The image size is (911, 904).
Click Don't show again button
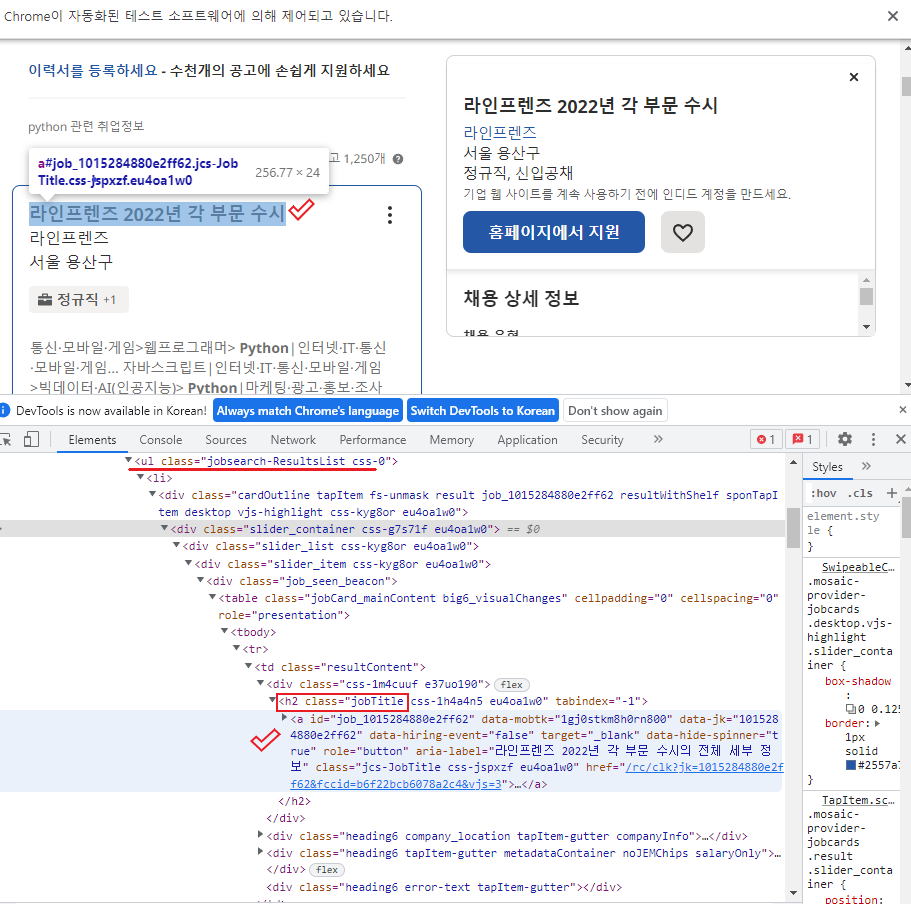pos(615,411)
